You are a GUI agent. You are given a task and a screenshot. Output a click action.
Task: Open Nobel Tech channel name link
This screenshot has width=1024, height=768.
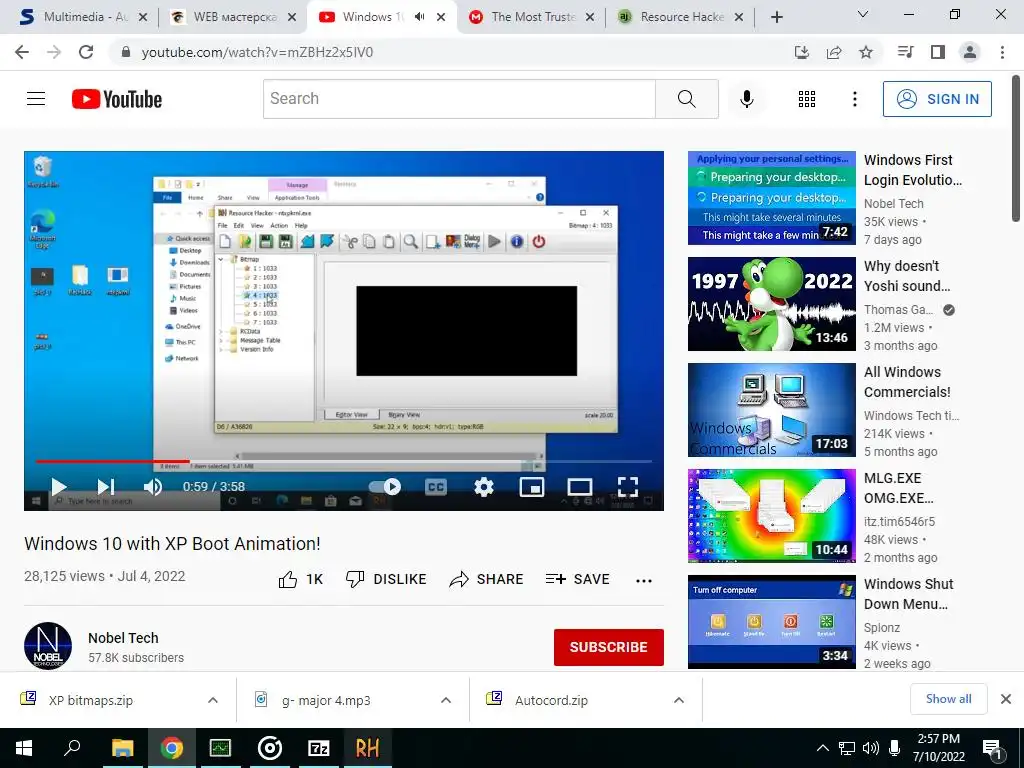[123, 638]
